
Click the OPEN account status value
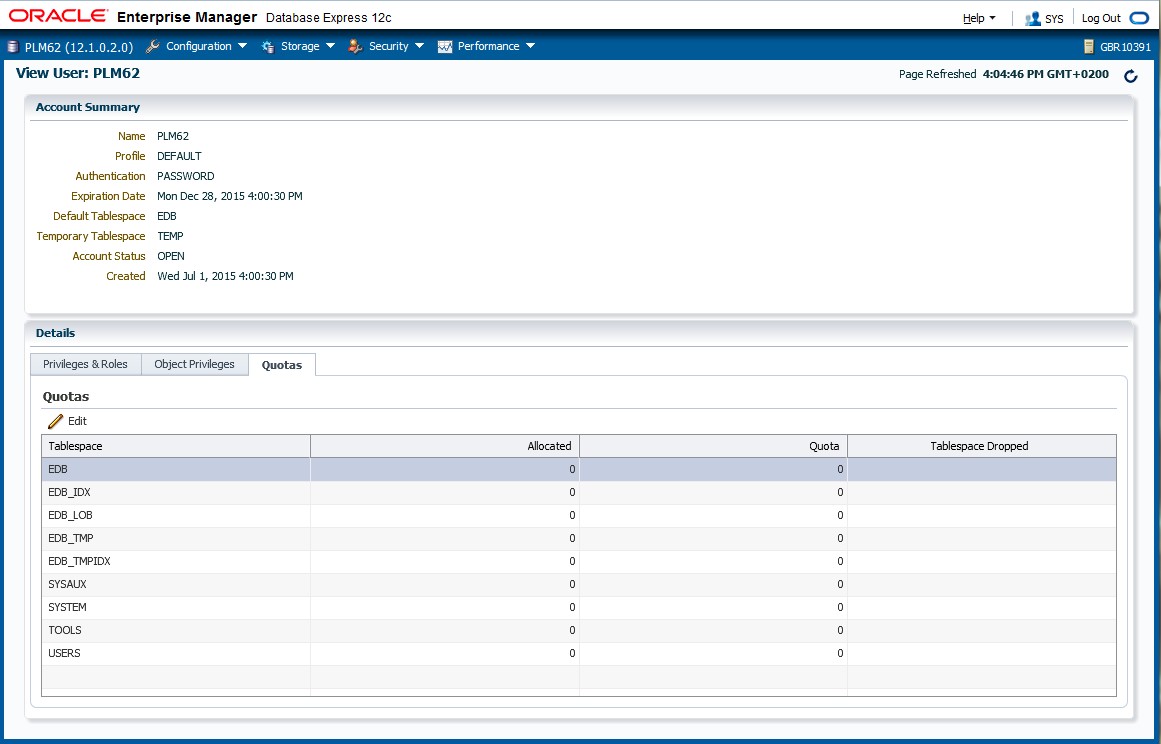click(171, 256)
